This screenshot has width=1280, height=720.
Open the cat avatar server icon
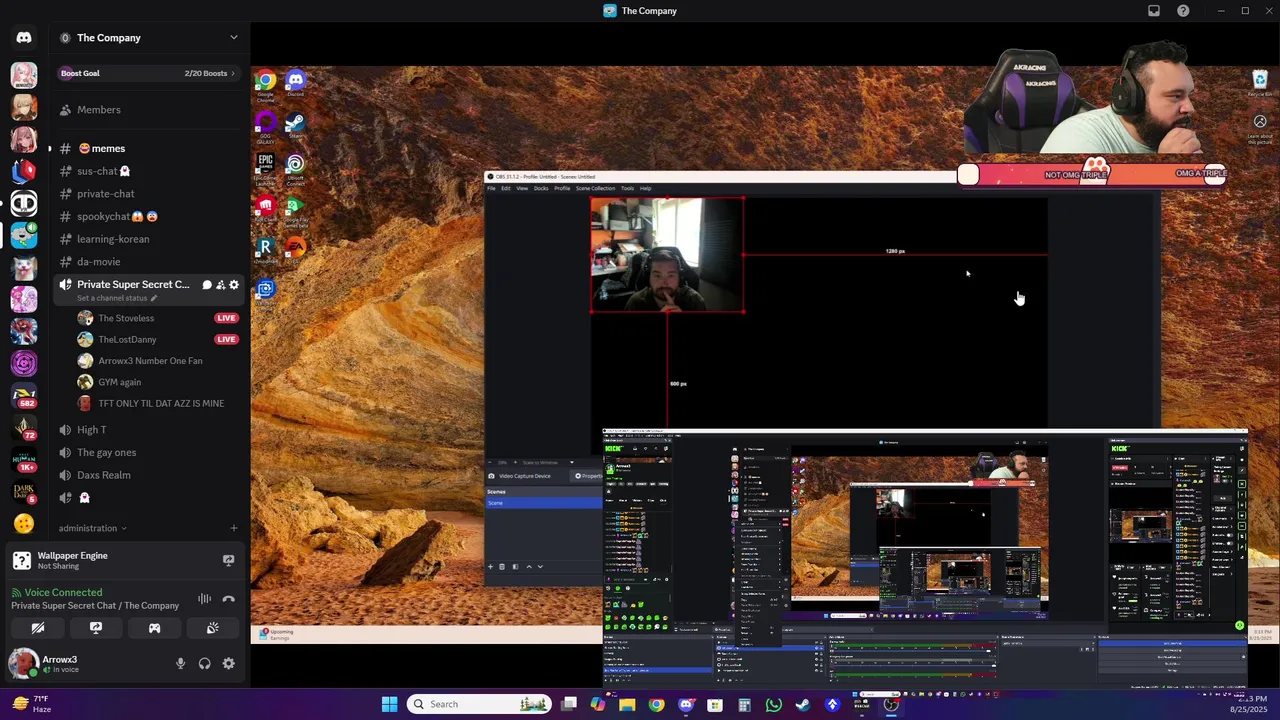coord(24,267)
